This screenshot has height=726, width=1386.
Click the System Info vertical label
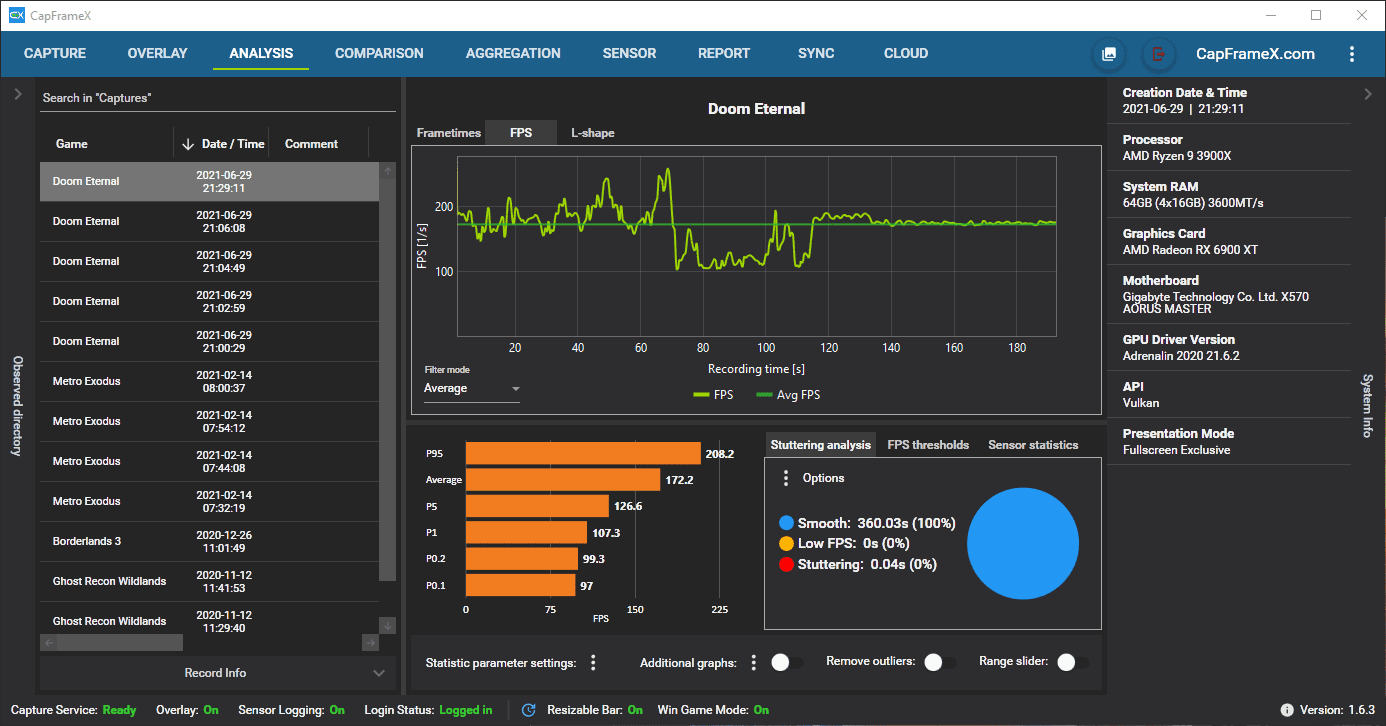click(1368, 406)
